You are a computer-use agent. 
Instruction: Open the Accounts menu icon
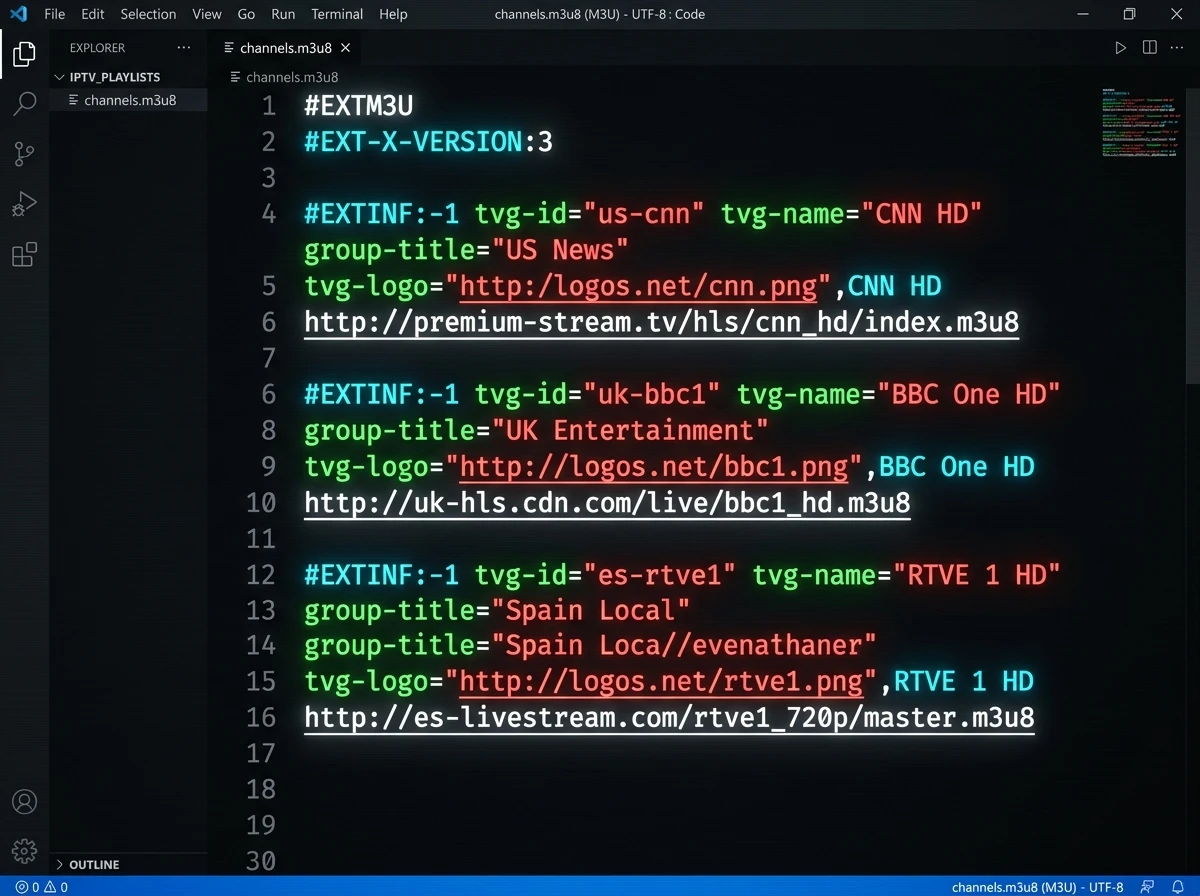(24, 802)
